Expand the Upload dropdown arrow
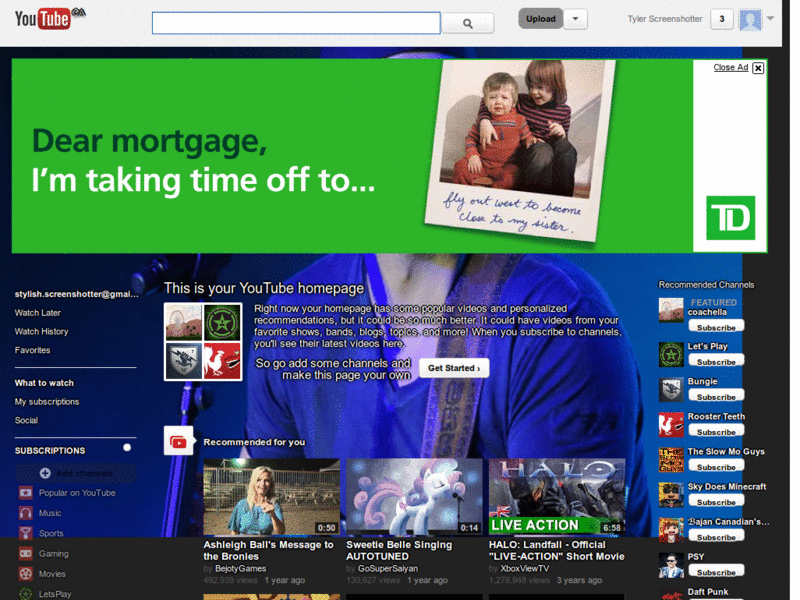Viewport: 800px width, 600px height. (x=576, y=19)
